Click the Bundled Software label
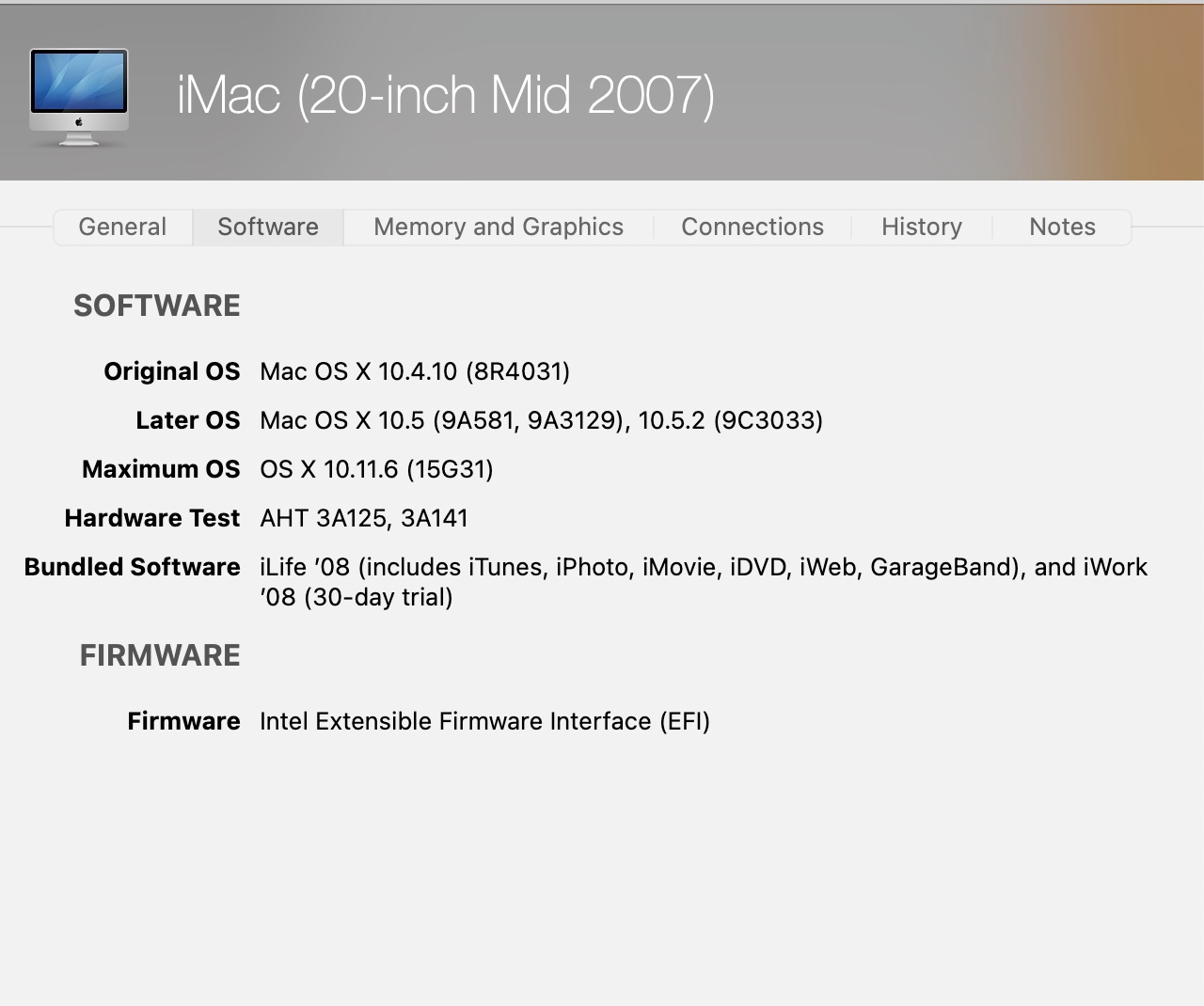 133,567
